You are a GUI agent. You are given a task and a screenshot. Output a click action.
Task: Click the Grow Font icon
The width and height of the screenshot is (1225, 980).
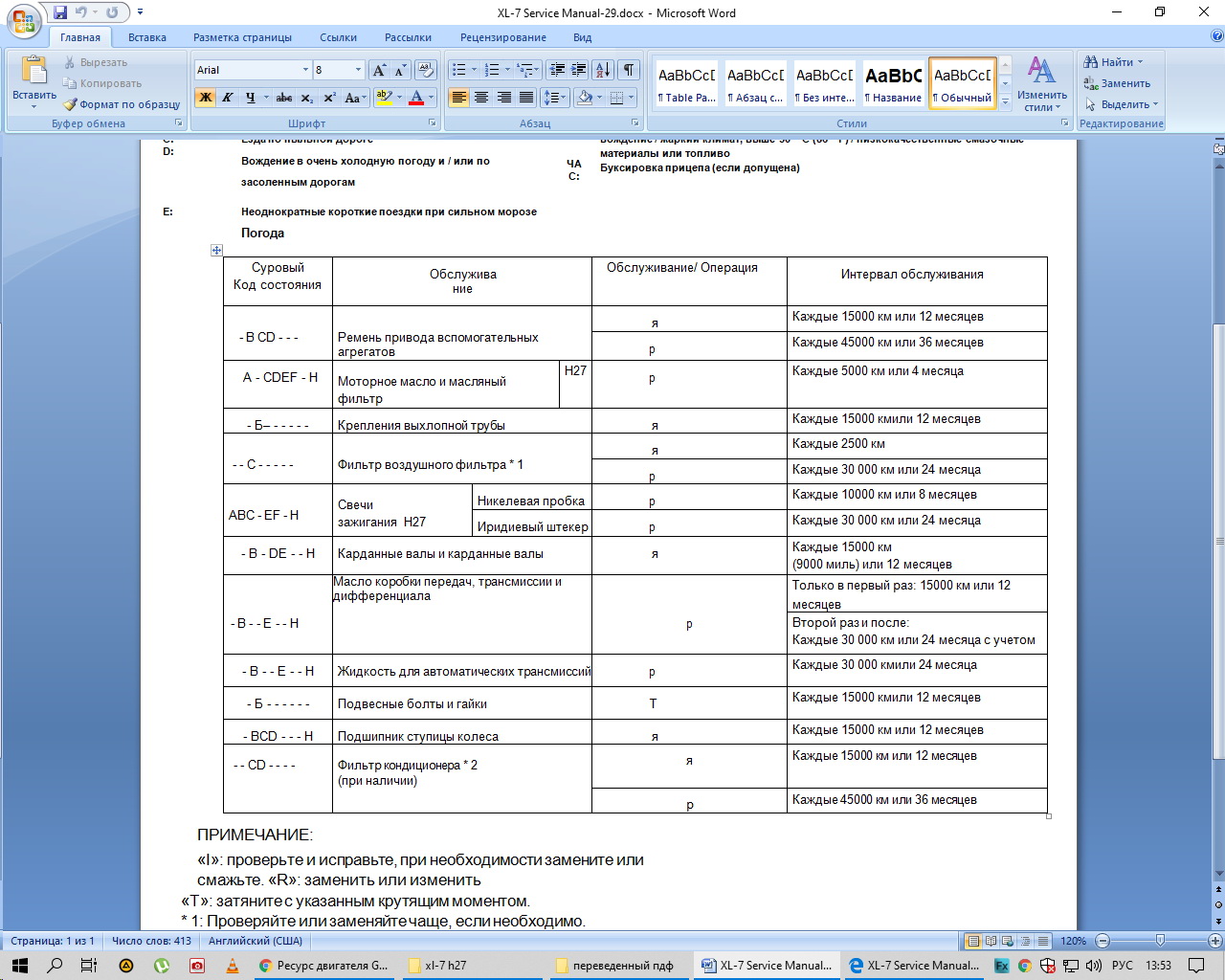(x=379, y=70)
